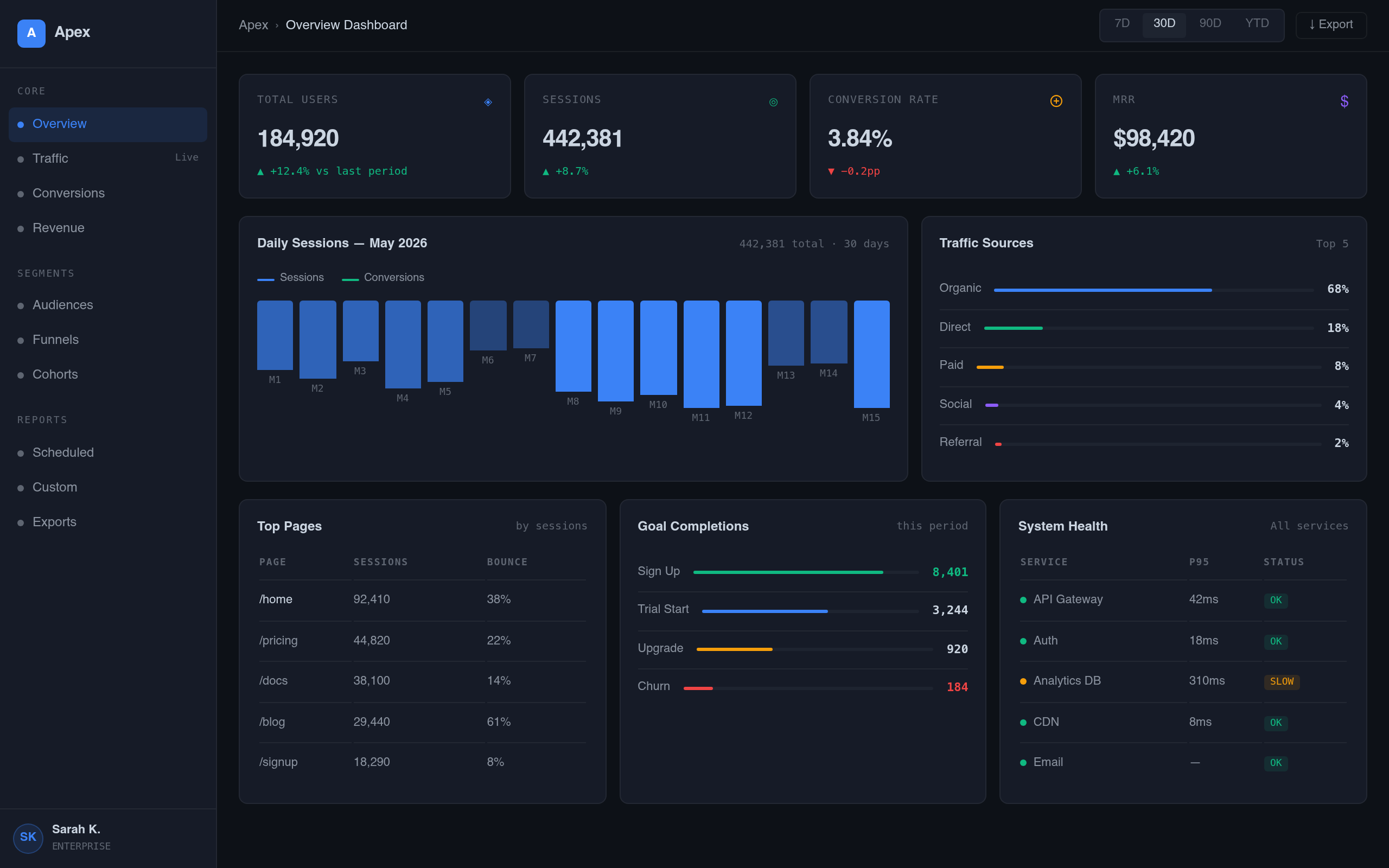1389x868 pixels.
Task: Click the M6 bar in the chart
Action: tap(488, 325)
